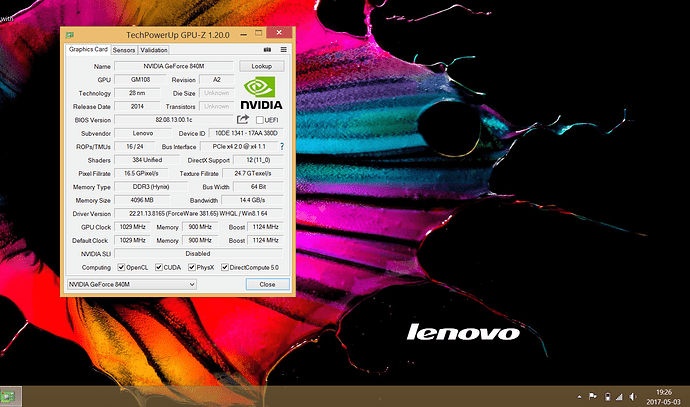Open the GPU-Z hamburger menu icon

point(284,50)
